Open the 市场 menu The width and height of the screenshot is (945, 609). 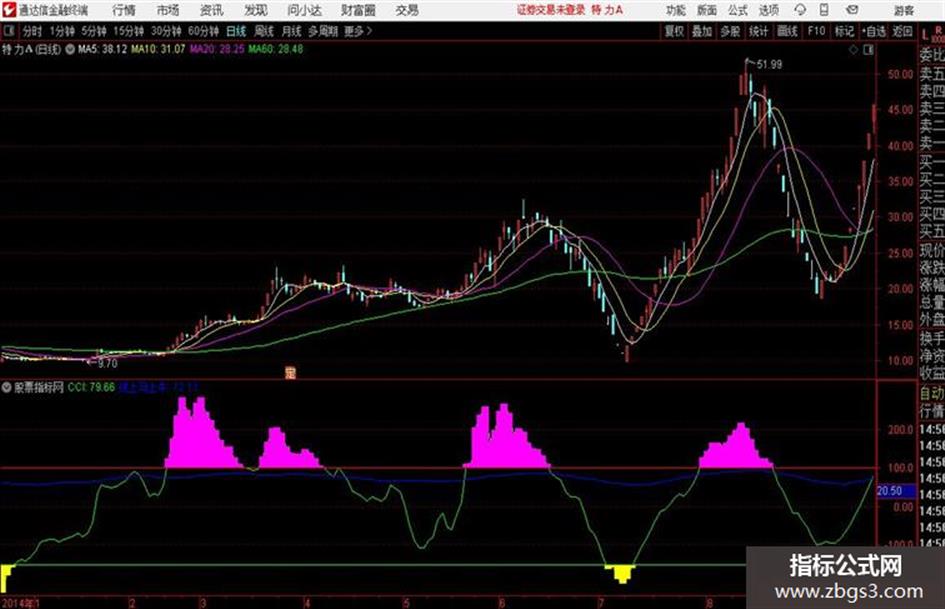pos(168,10)
